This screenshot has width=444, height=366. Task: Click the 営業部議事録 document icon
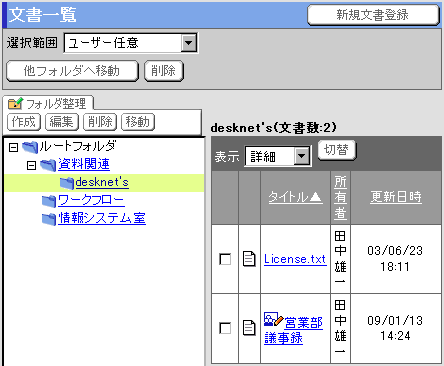249,328
